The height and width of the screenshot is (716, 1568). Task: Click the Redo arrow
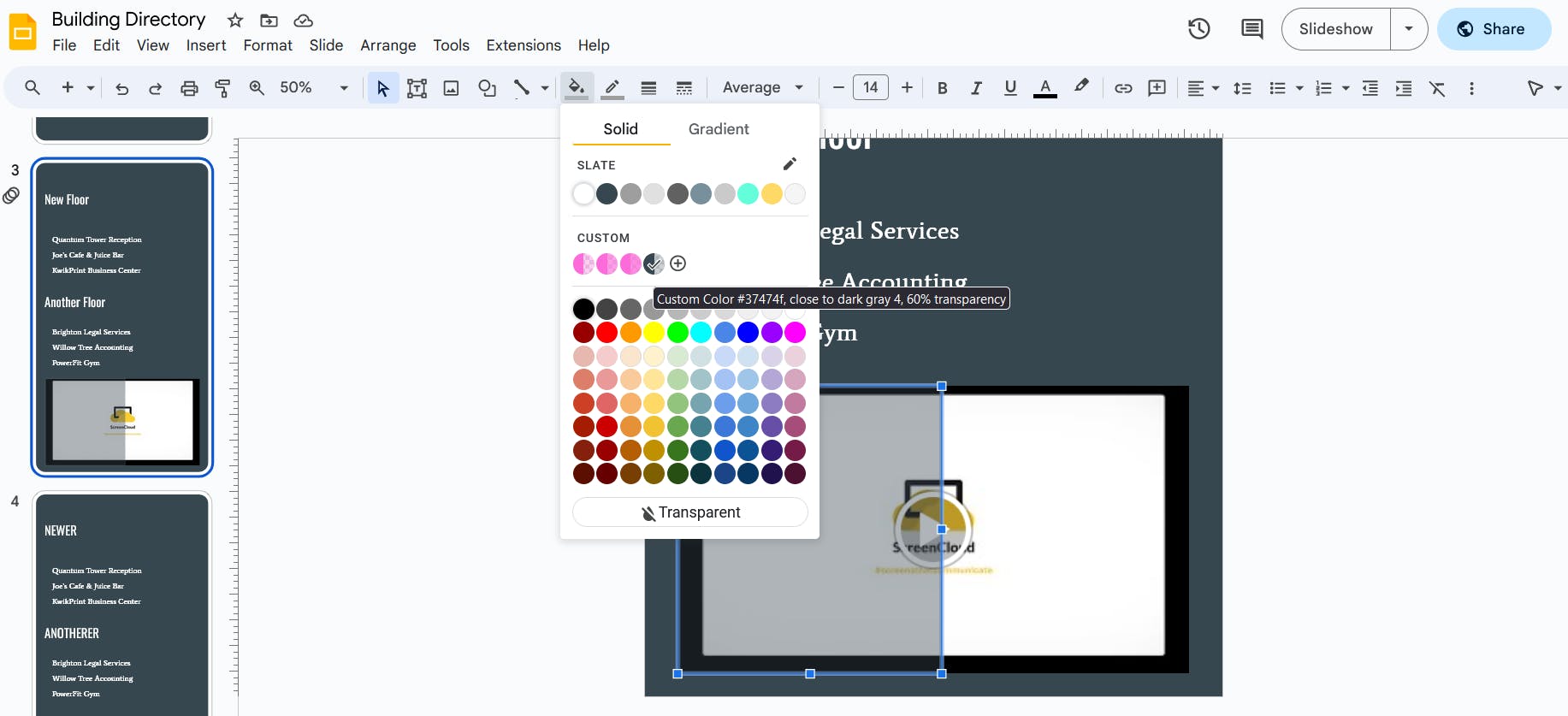(x=155, y=88)
